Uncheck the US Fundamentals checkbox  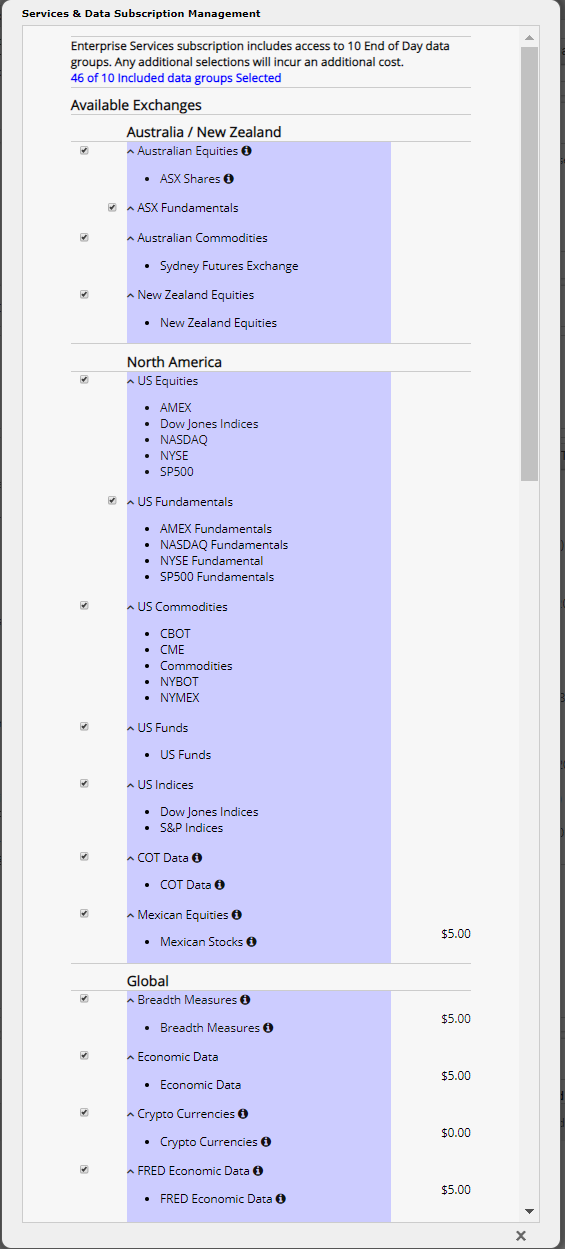[x=112, y=501]
